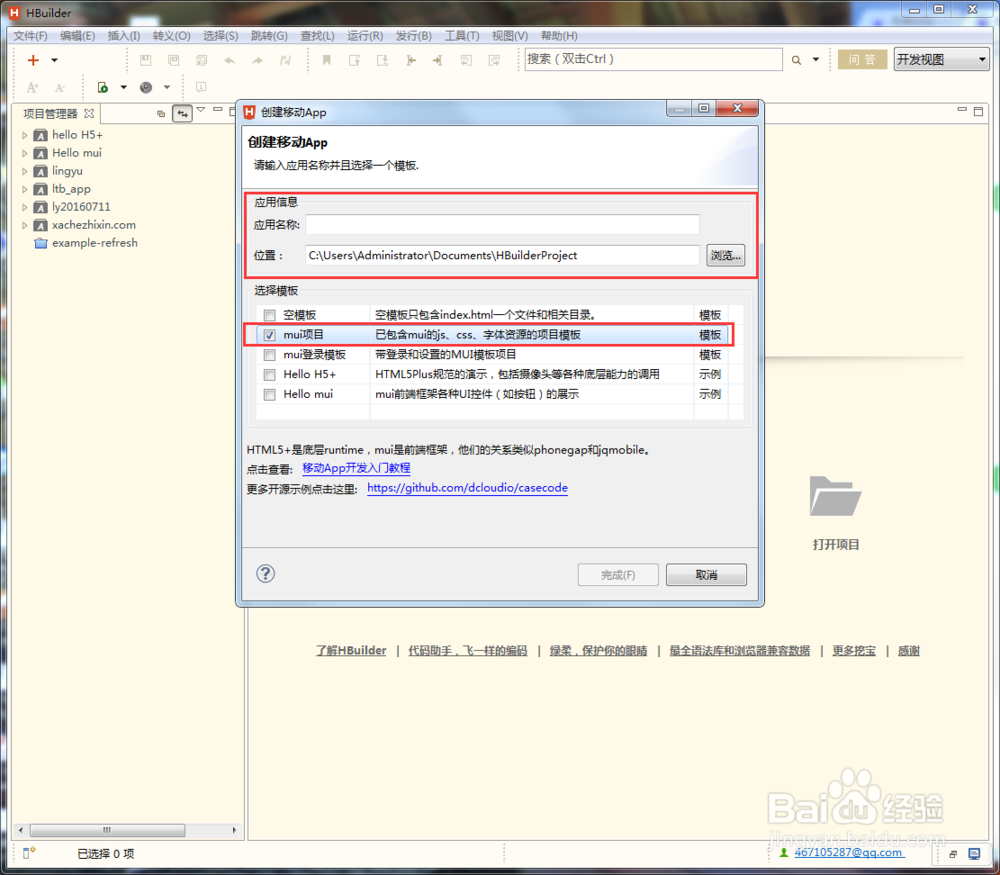Click the example-refresh folder icon

tap(41, 243)
